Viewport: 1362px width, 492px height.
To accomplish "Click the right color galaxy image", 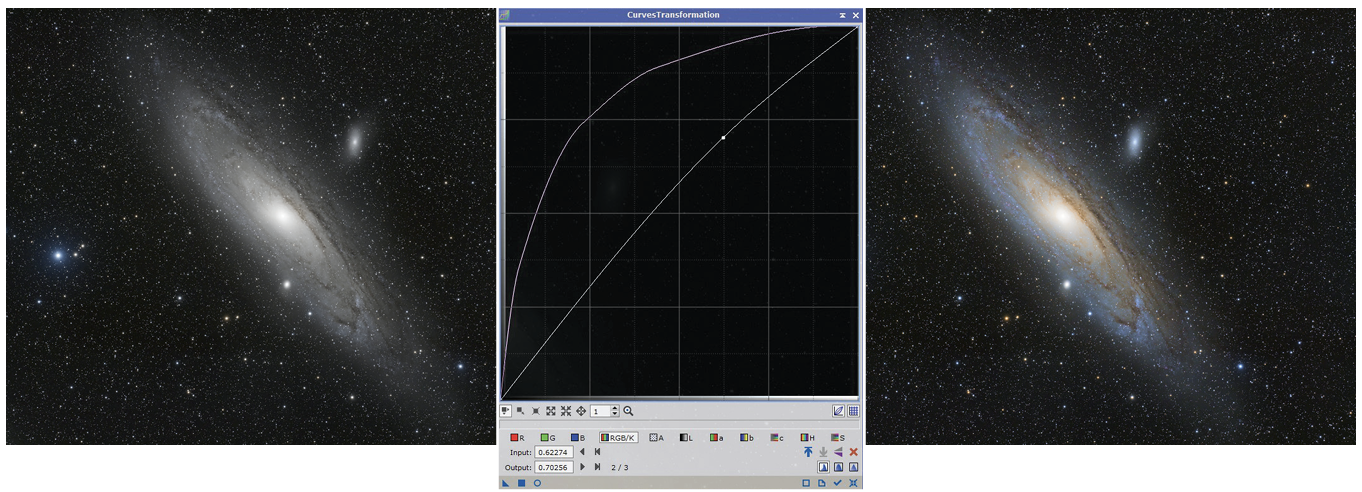I will click(1110, 226).
